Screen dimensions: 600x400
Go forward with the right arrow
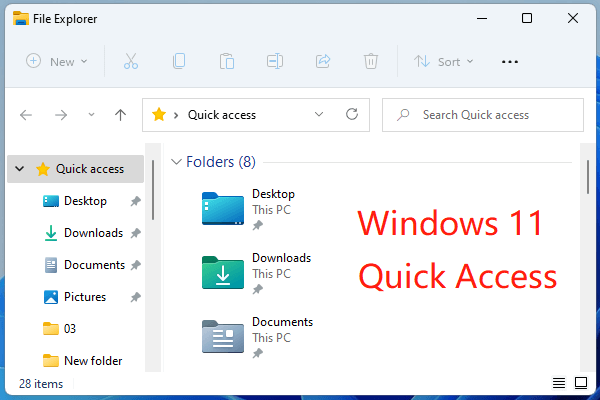point(61,115)
